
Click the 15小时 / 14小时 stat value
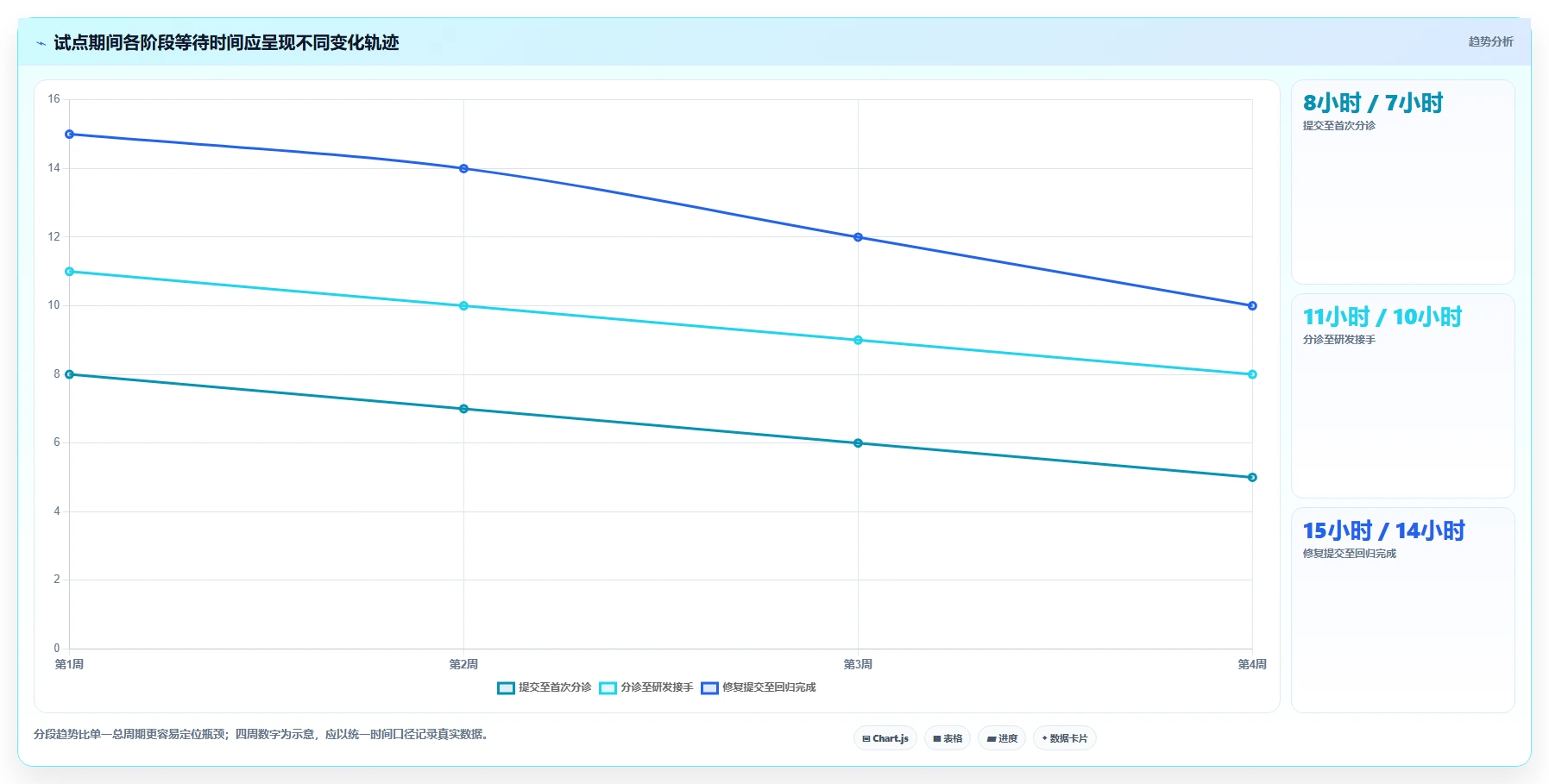click(x=1384, y=531)
